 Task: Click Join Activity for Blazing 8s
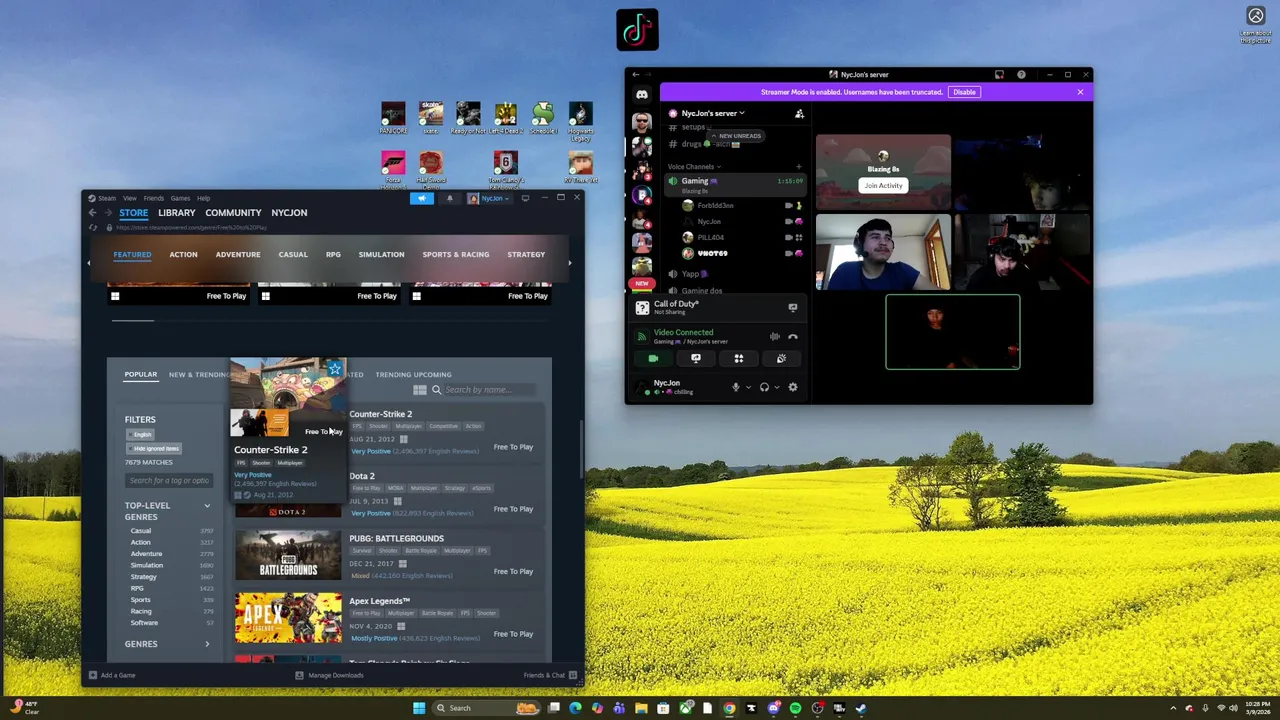click(883, 185)
